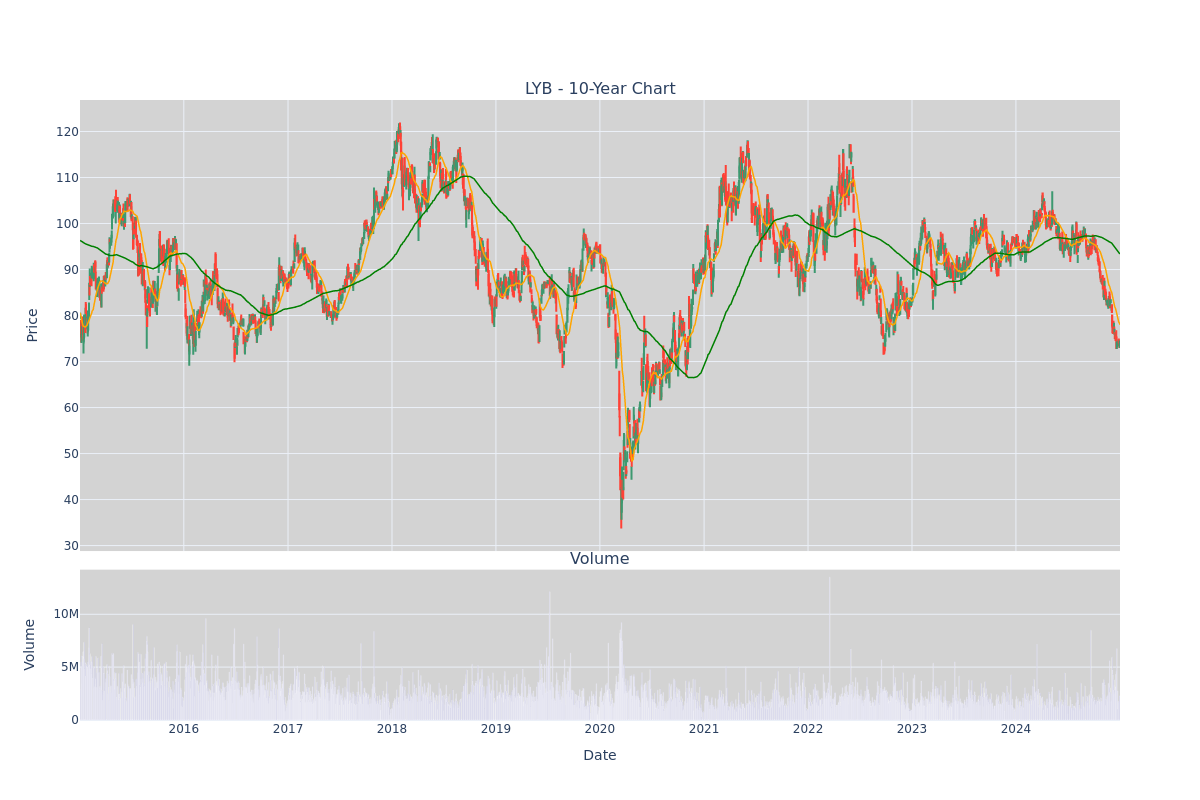Screen dimensions: 1200x800
Task: Click the 2024 x-axis tick label
Action: coord(1016,729)
